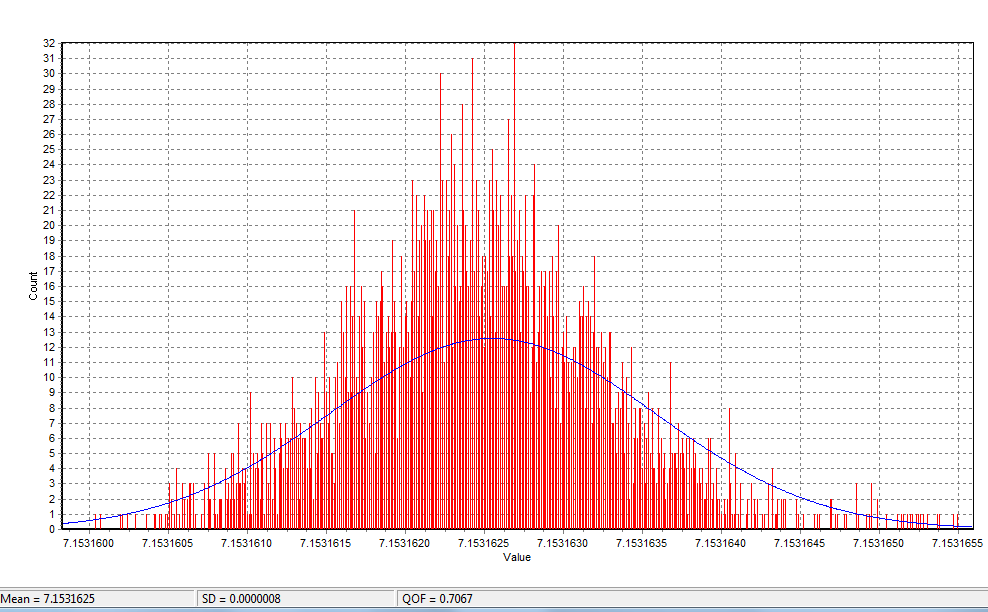Click the Value x-axis title
Screen dimensions: 988x612
517,557
